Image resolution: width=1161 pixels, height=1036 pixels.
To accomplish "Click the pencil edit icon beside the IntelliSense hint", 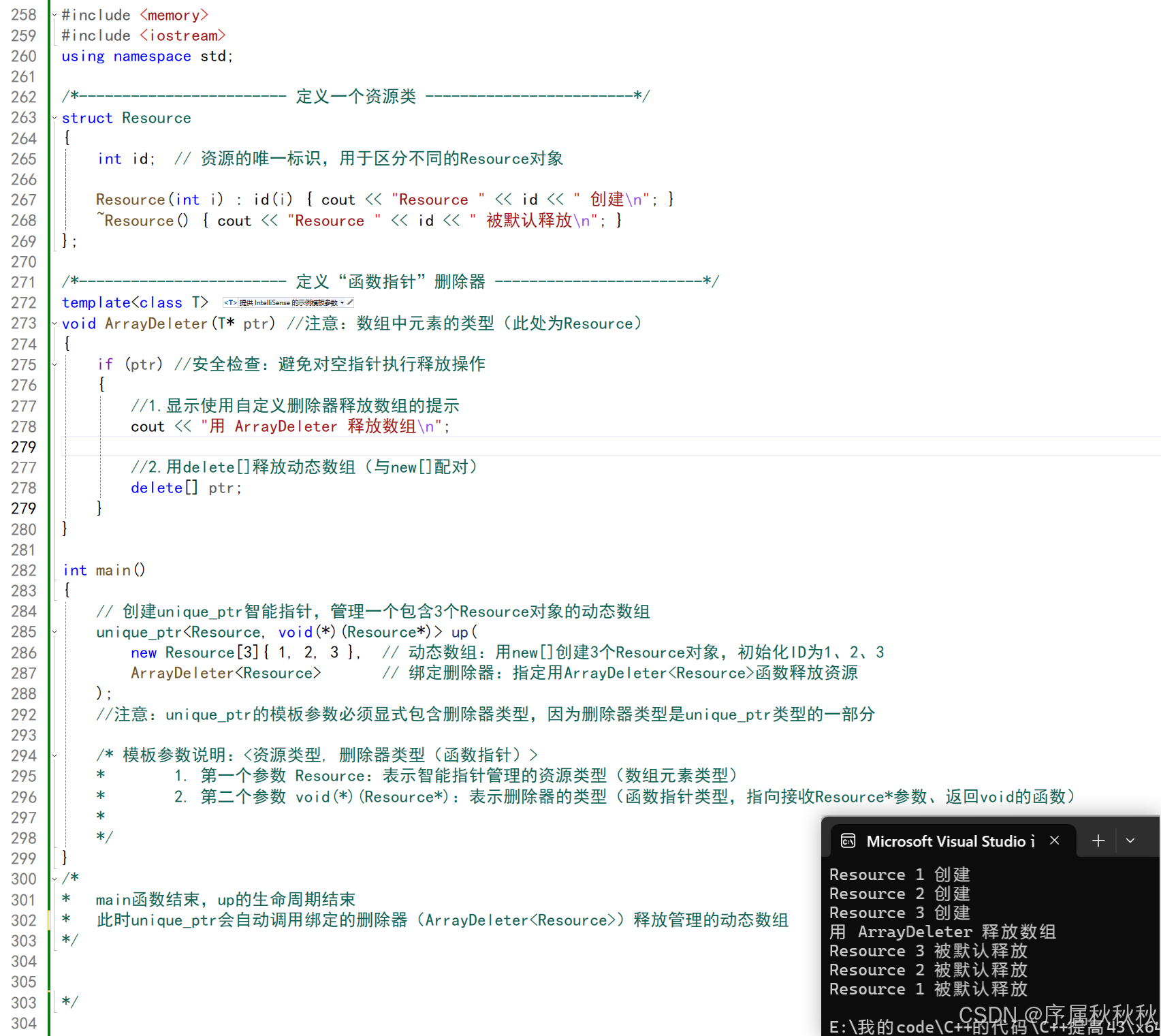I will (349, 302).
